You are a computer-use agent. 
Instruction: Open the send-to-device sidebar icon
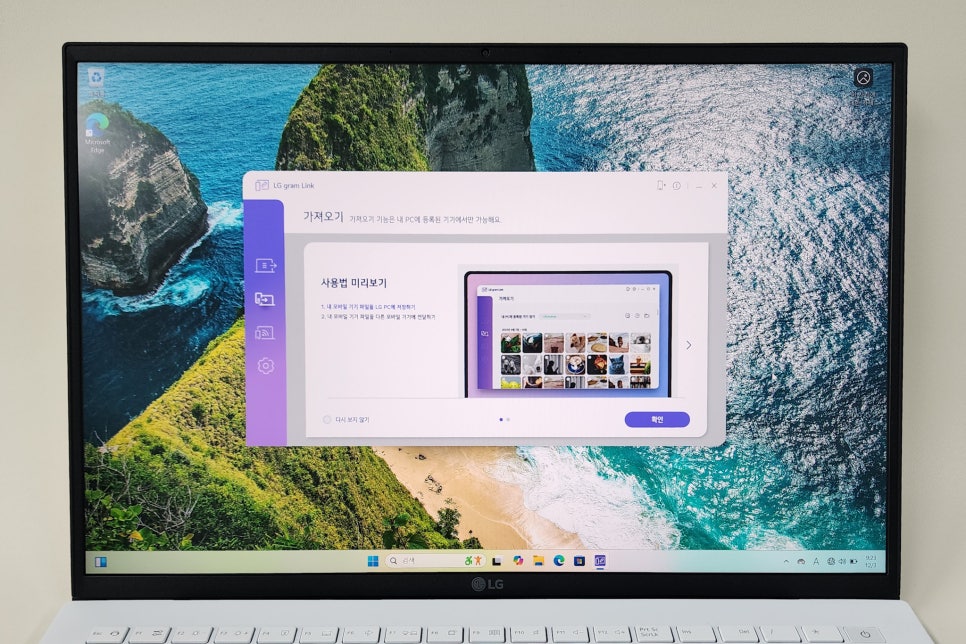coord(266,266)
